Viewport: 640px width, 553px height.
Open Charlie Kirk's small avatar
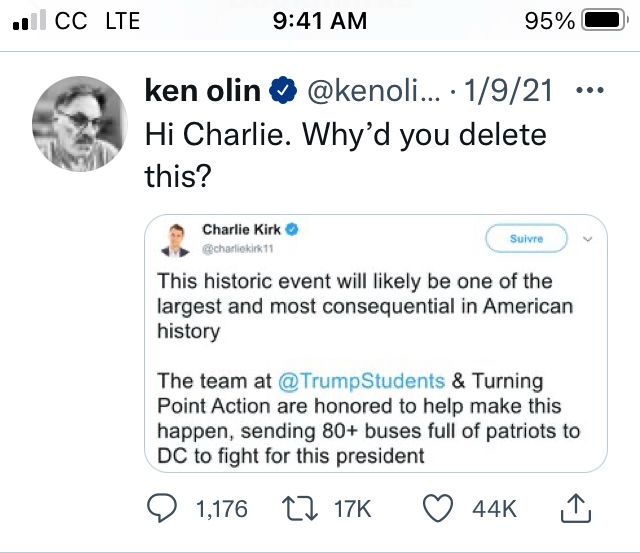(x=177, y=238)
